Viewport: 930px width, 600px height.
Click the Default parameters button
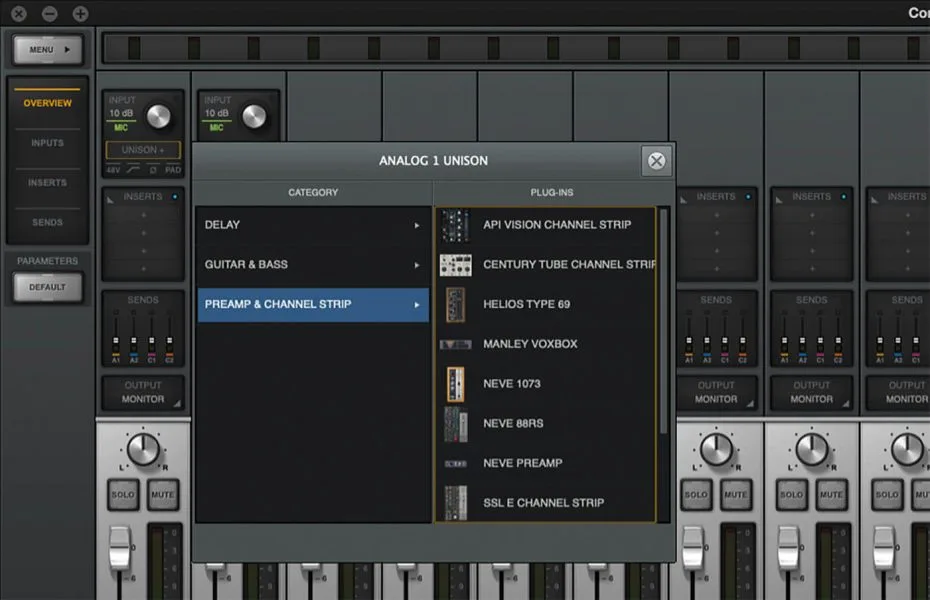(x=48, y=287)
